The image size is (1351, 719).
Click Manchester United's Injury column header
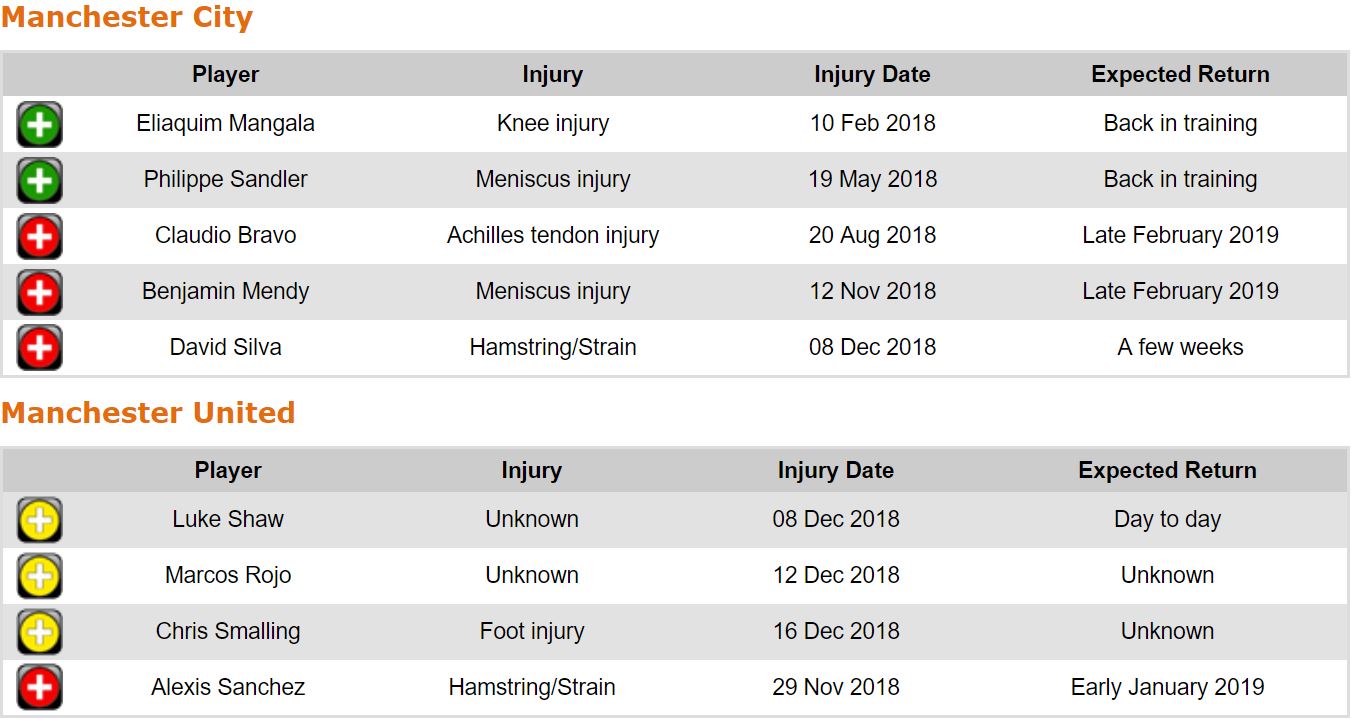pyautogui.click(x=531, y=471)
